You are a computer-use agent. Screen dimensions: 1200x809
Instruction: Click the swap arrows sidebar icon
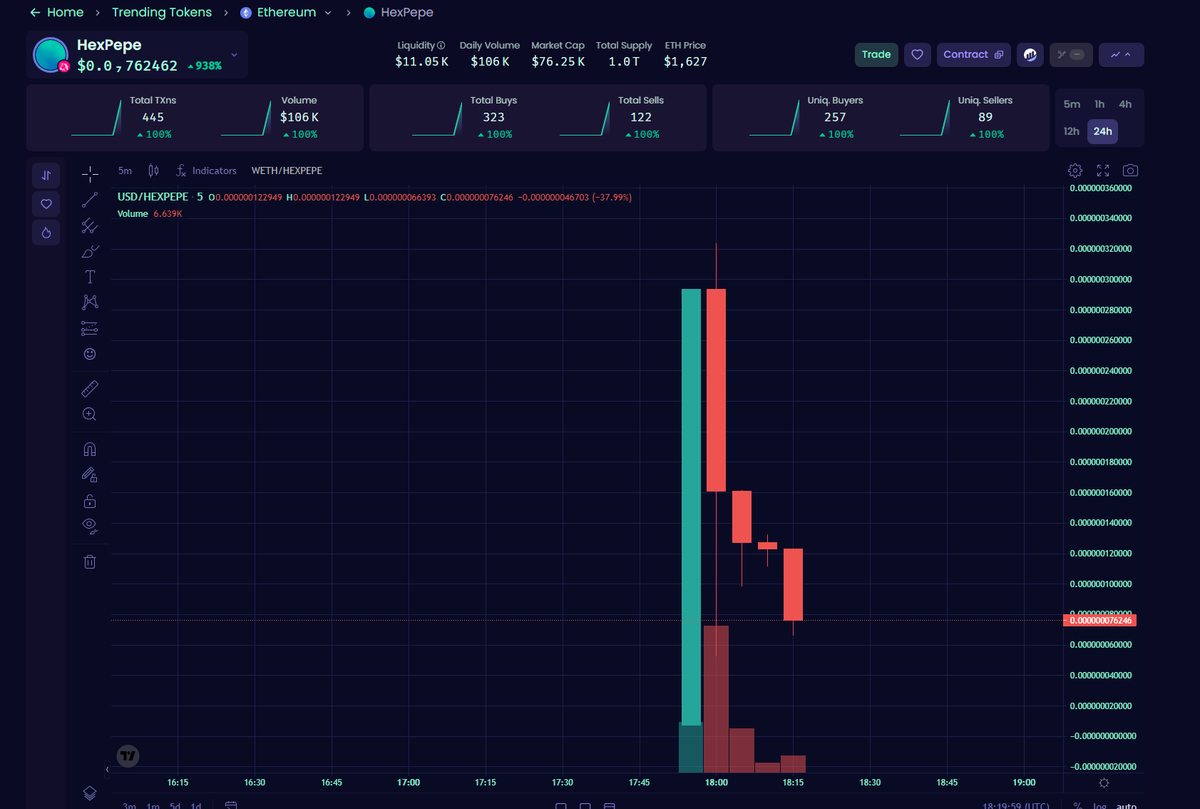pos(46,176)
